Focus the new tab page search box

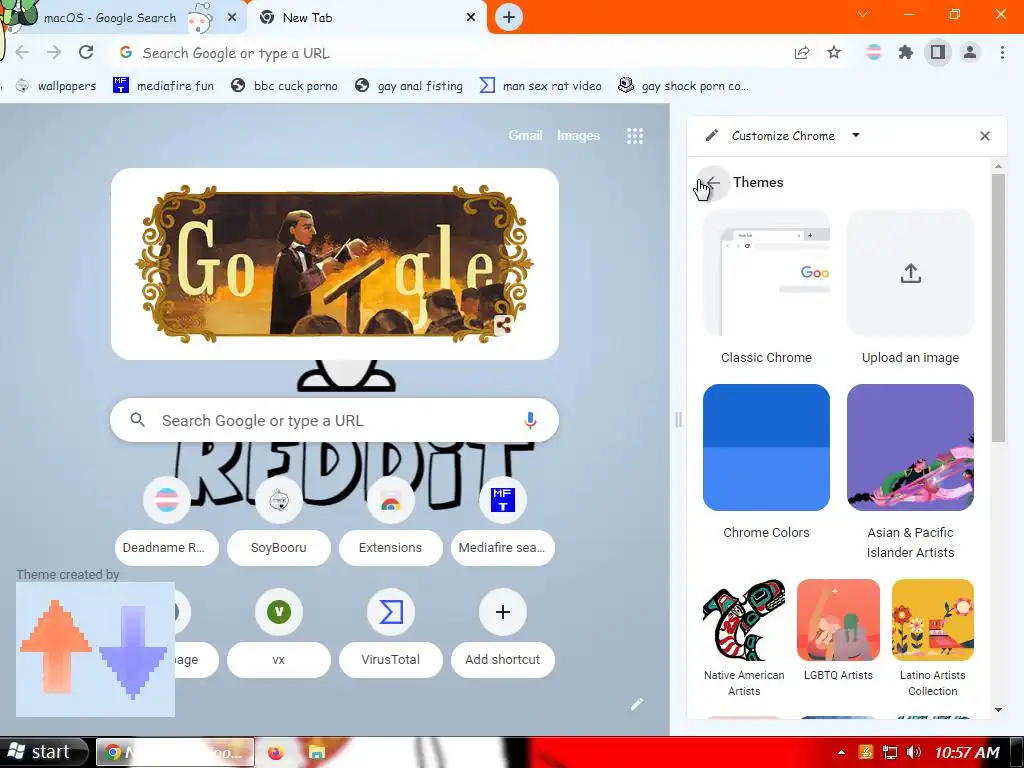pos(334,421)
